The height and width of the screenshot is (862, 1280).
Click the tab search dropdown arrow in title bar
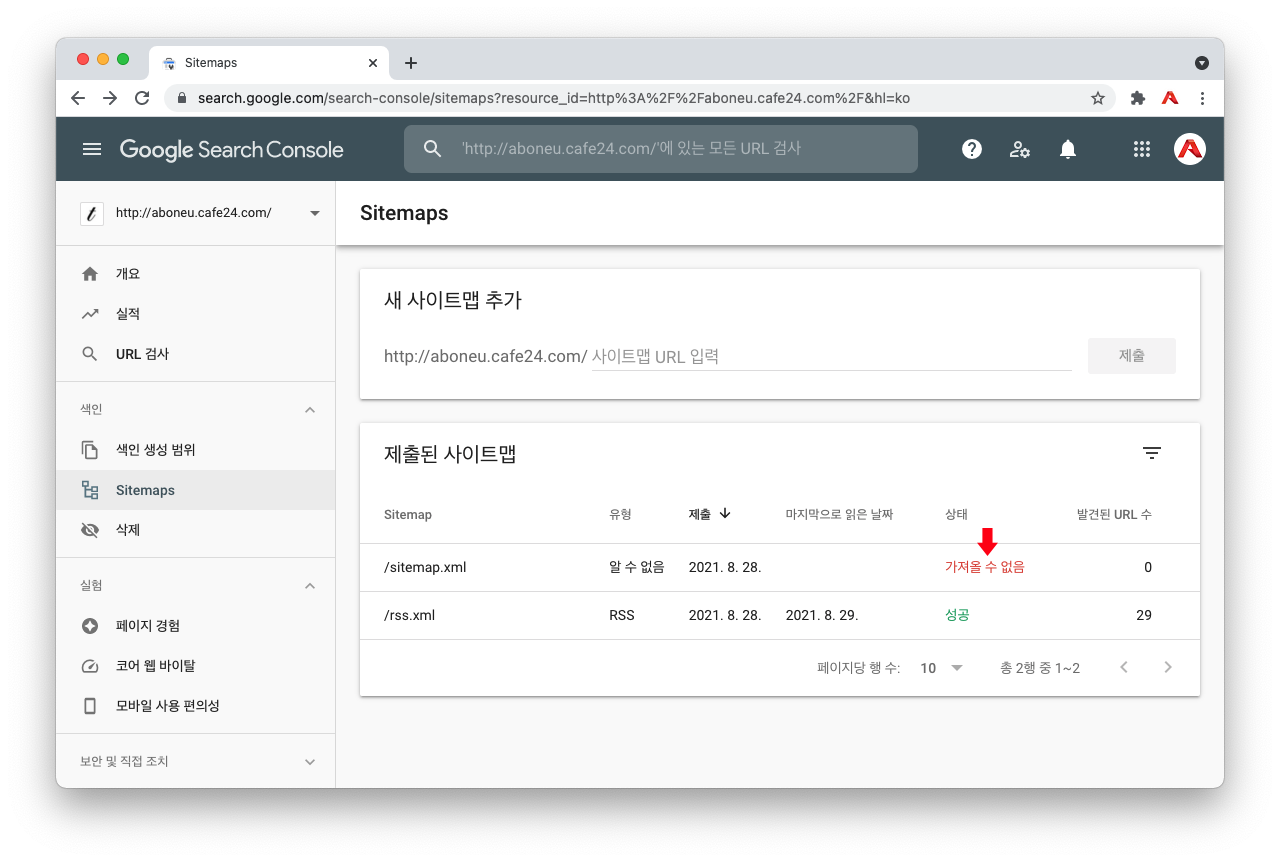coord(1202,63)
